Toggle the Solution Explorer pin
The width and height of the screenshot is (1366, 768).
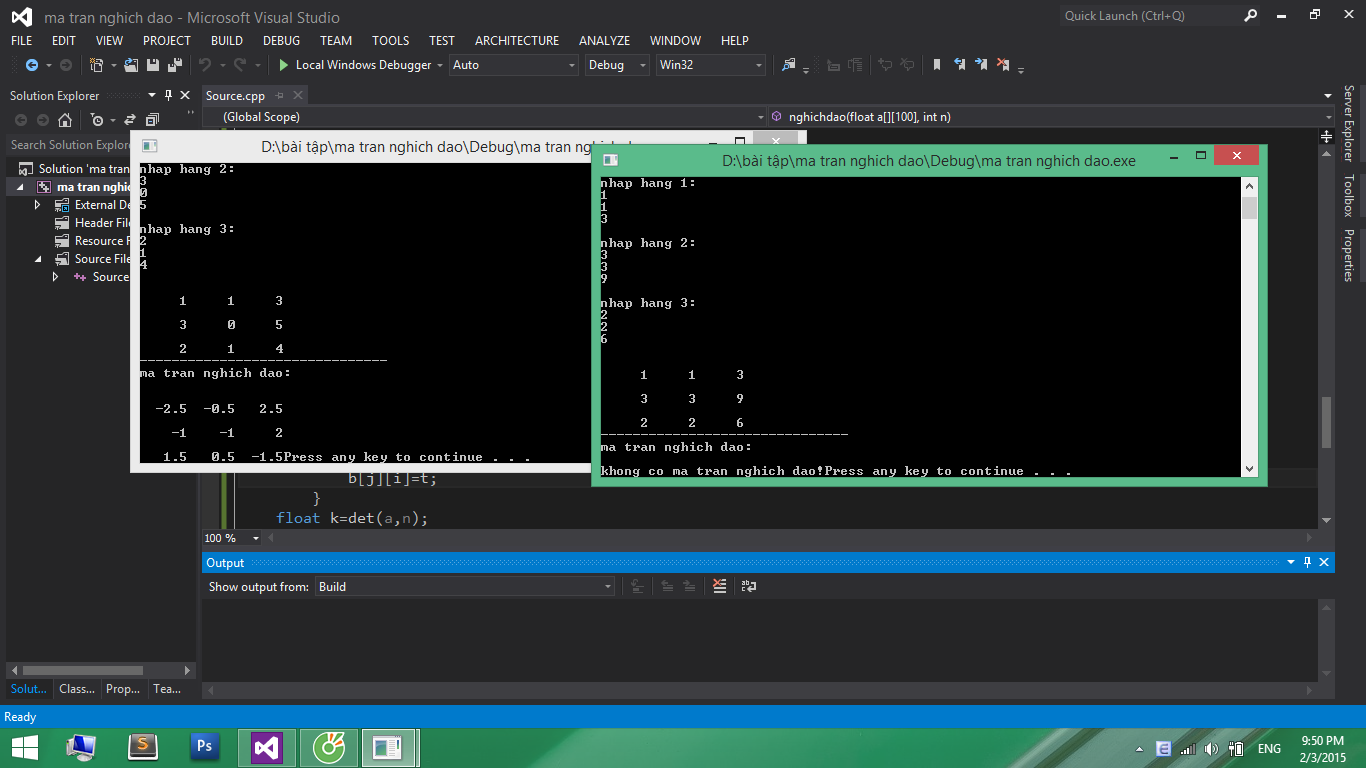168,95
